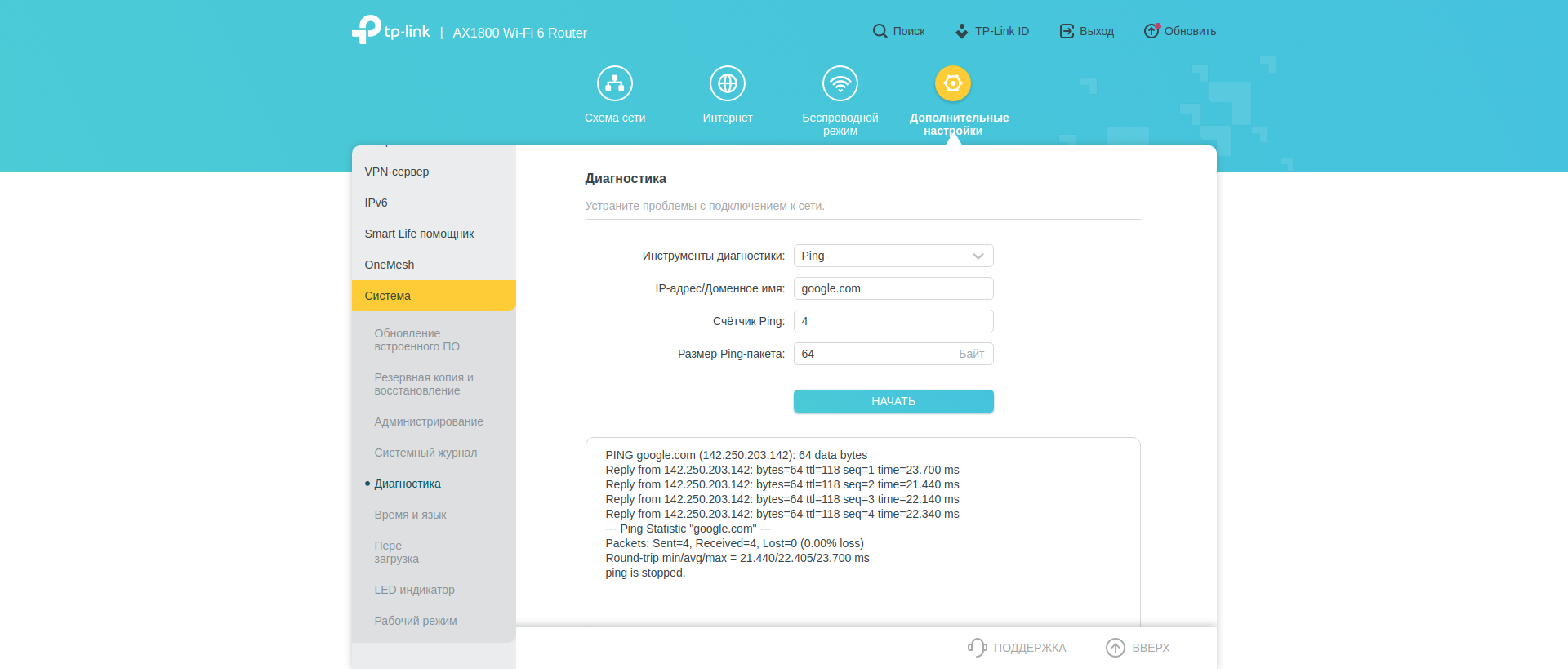Open the Схема сети network map icon
The height and width of the screenshot is (669, 1568).
[615, 83]
